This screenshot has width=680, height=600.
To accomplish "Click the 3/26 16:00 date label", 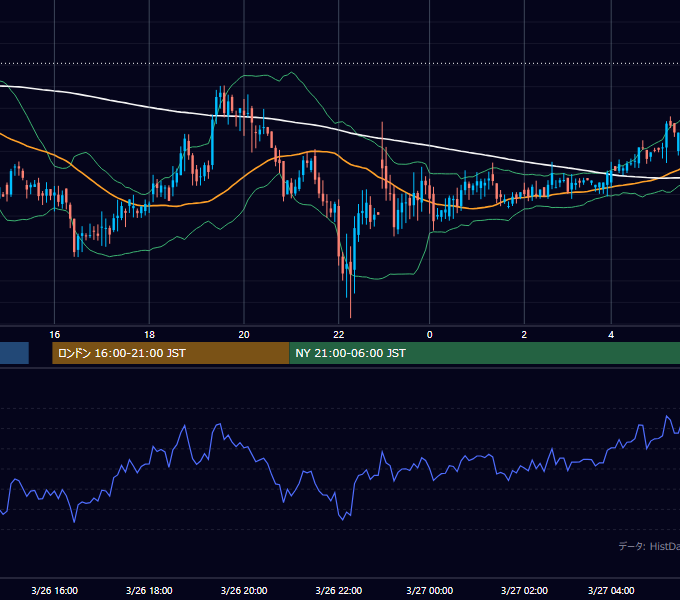I will (x=55, y=590).
